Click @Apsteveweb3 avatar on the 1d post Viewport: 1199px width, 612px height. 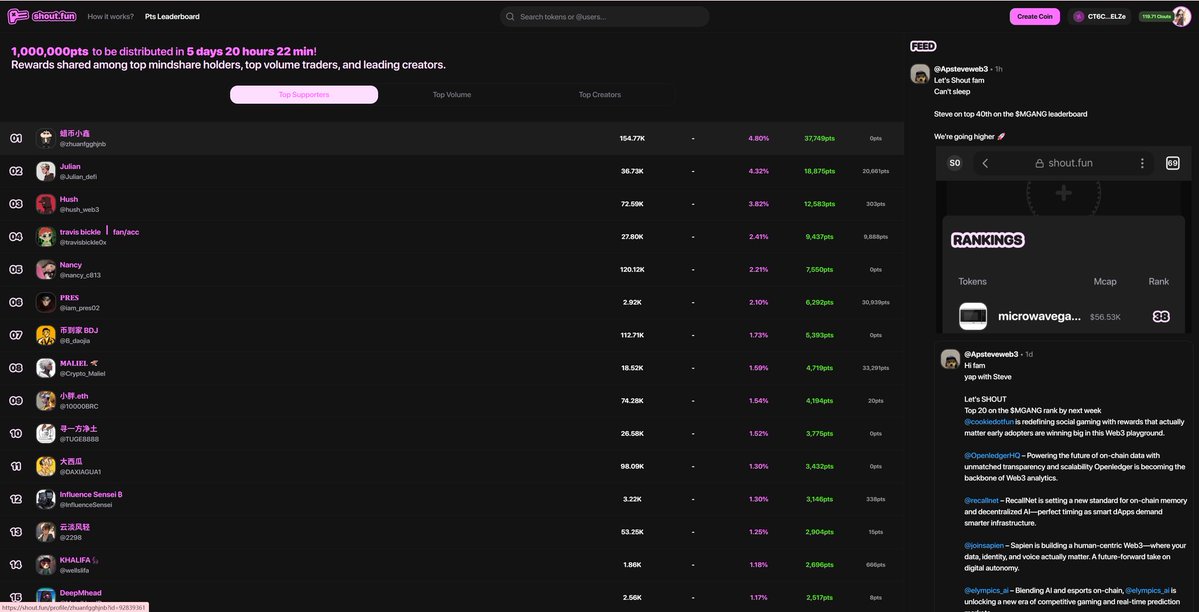tap(950, 360)
